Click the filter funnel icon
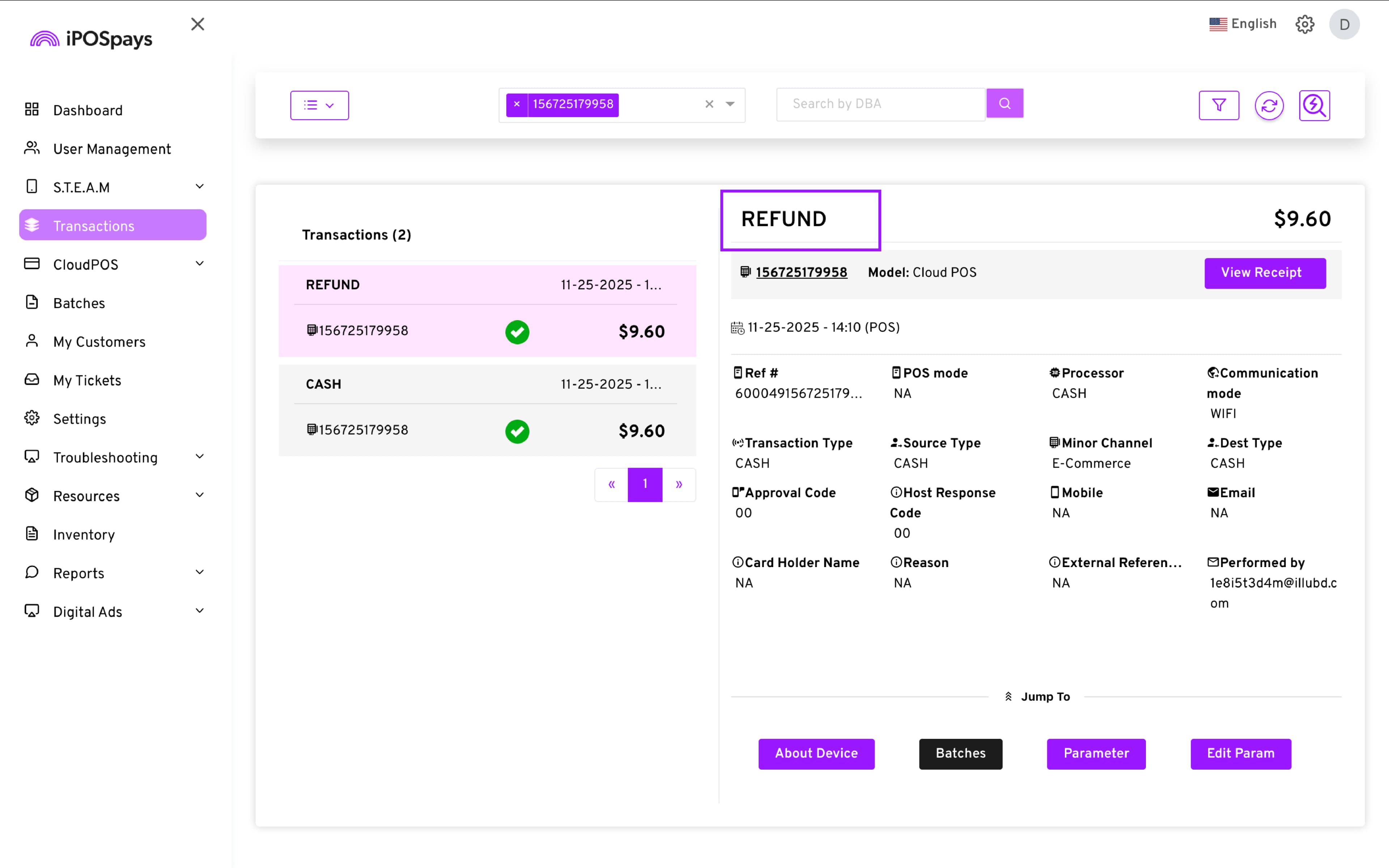The image size is (1389, 868). (x=1219, y=105)
